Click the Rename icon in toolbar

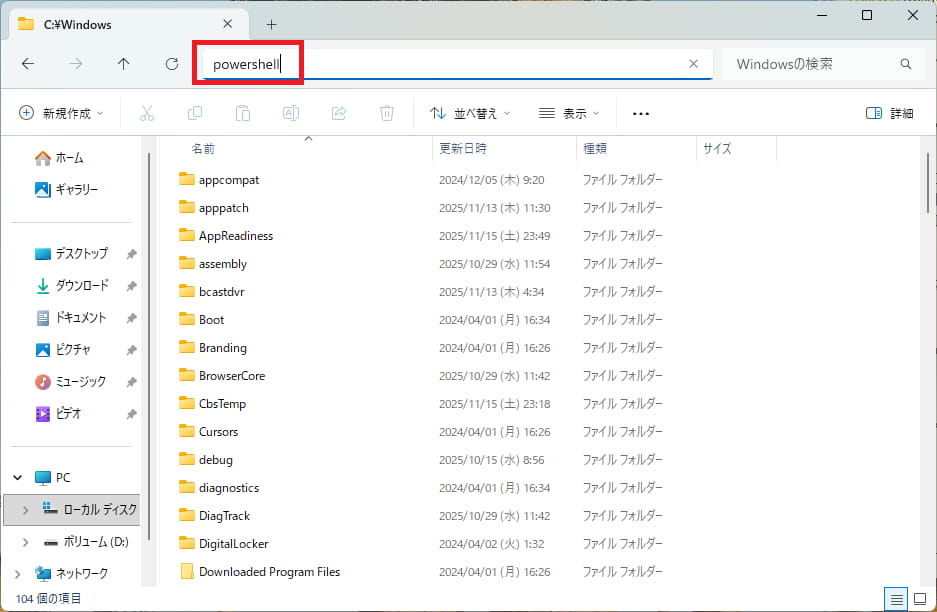click(x=291, y=113)
